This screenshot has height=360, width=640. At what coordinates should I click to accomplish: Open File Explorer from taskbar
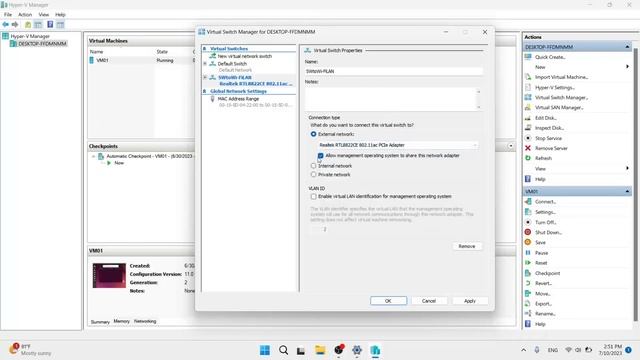click(320, 350)
